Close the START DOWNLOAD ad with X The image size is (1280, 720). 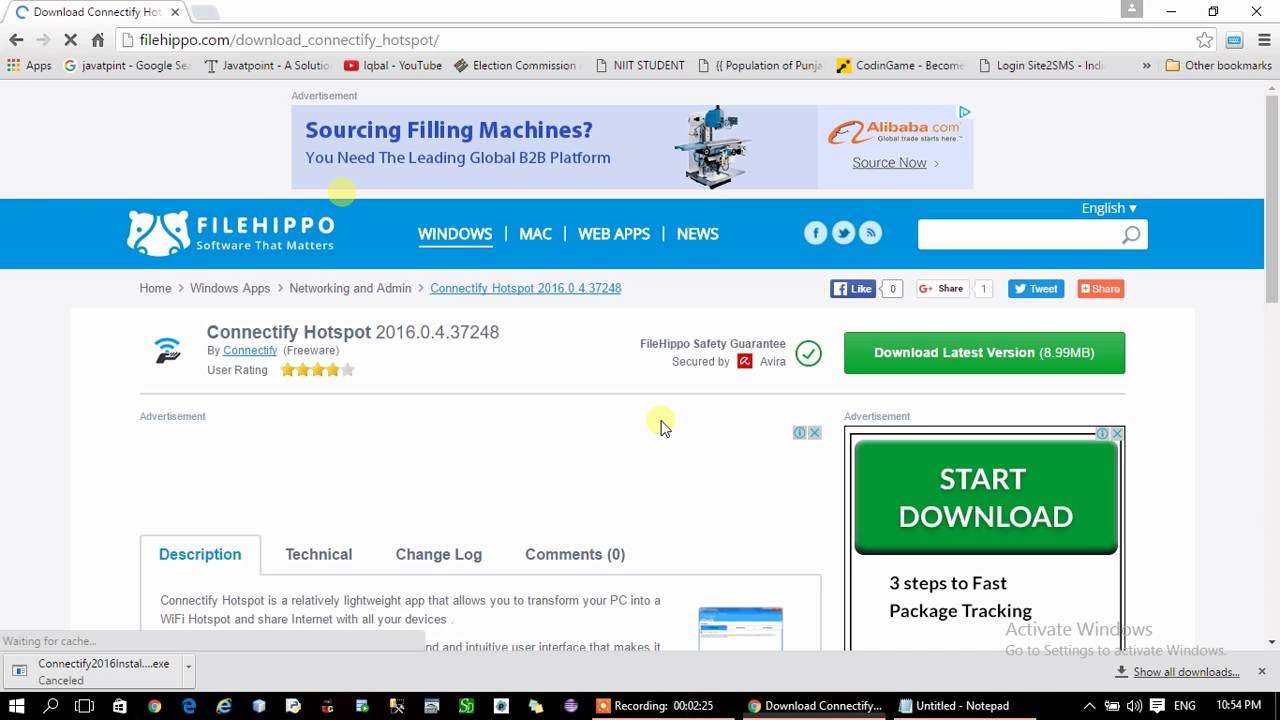[1117, 434]
